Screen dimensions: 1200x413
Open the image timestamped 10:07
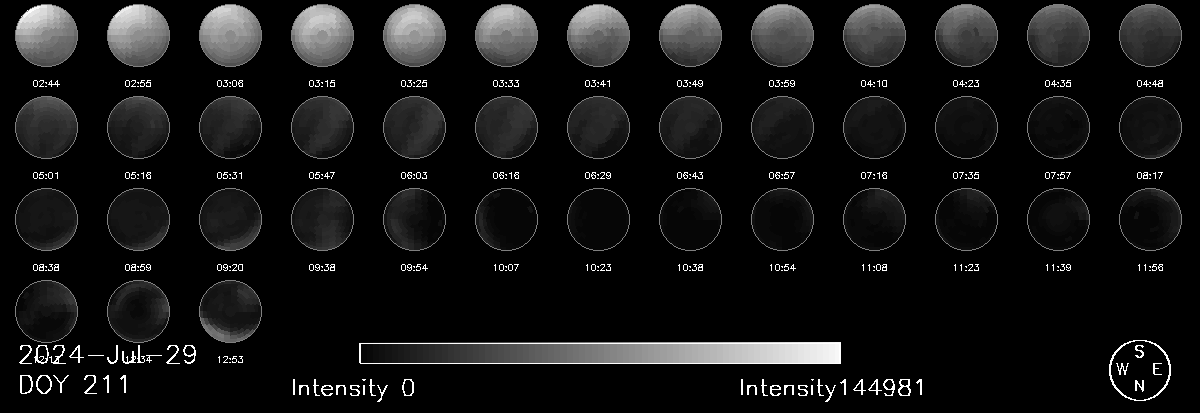point(506,220)
